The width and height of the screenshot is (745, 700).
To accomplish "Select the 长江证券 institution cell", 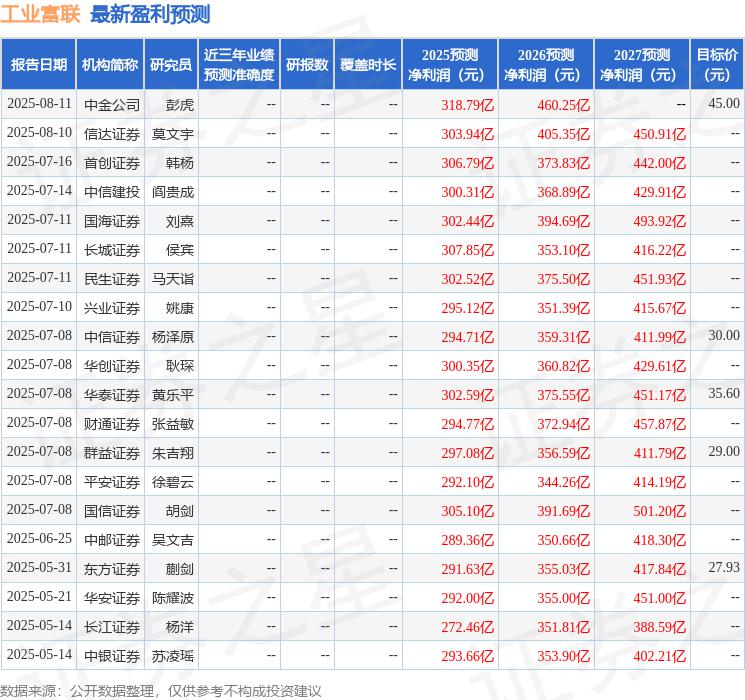I will (x=112, y=627).
